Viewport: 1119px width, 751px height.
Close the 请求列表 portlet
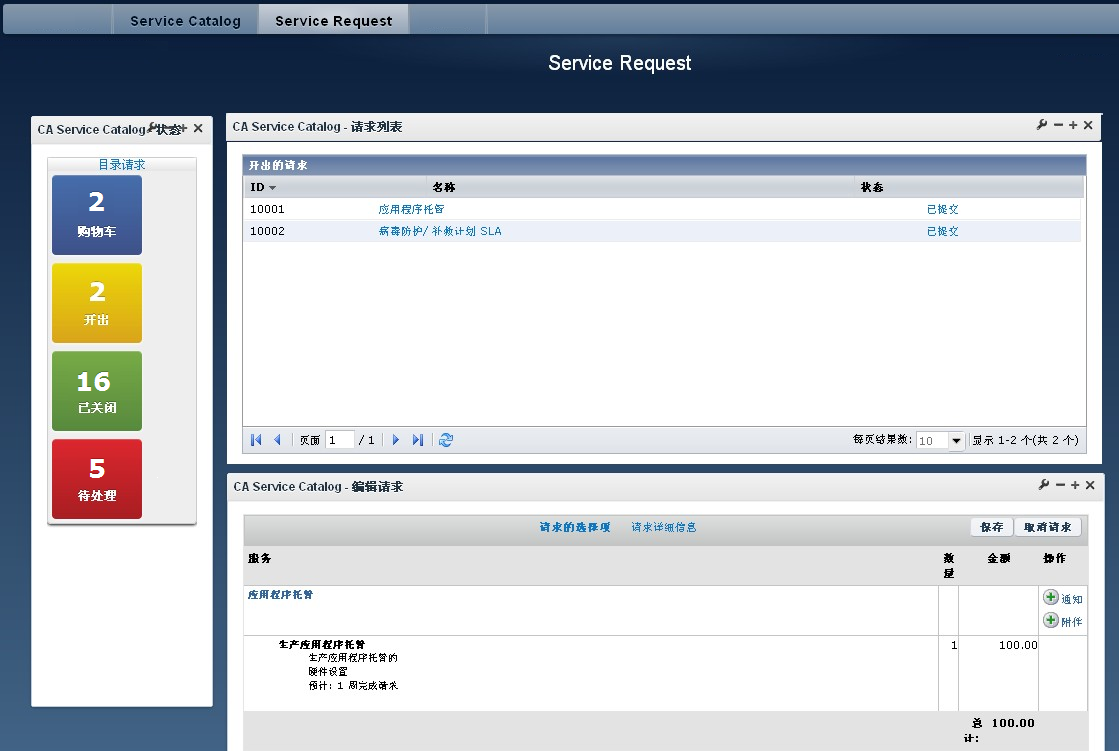pyautogui.click(x=1088, y=125)
